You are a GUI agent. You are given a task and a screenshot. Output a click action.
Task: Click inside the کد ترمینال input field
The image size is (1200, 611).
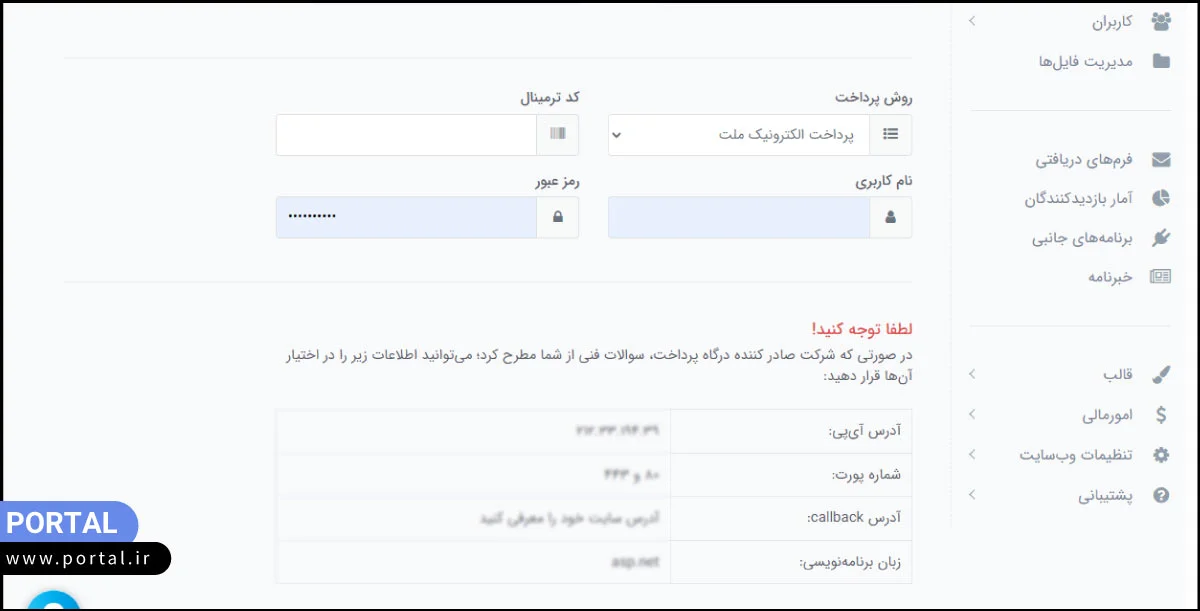click(x=405, y=134)
